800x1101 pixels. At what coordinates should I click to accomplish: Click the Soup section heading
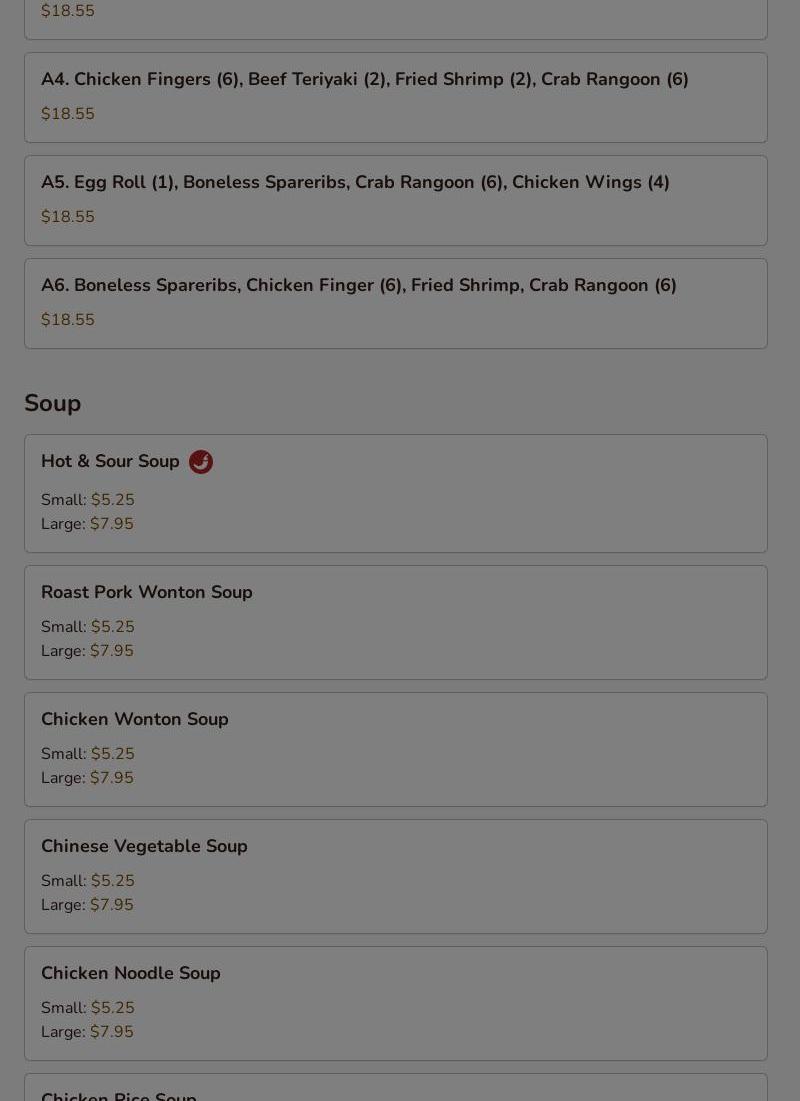point(53,404)
